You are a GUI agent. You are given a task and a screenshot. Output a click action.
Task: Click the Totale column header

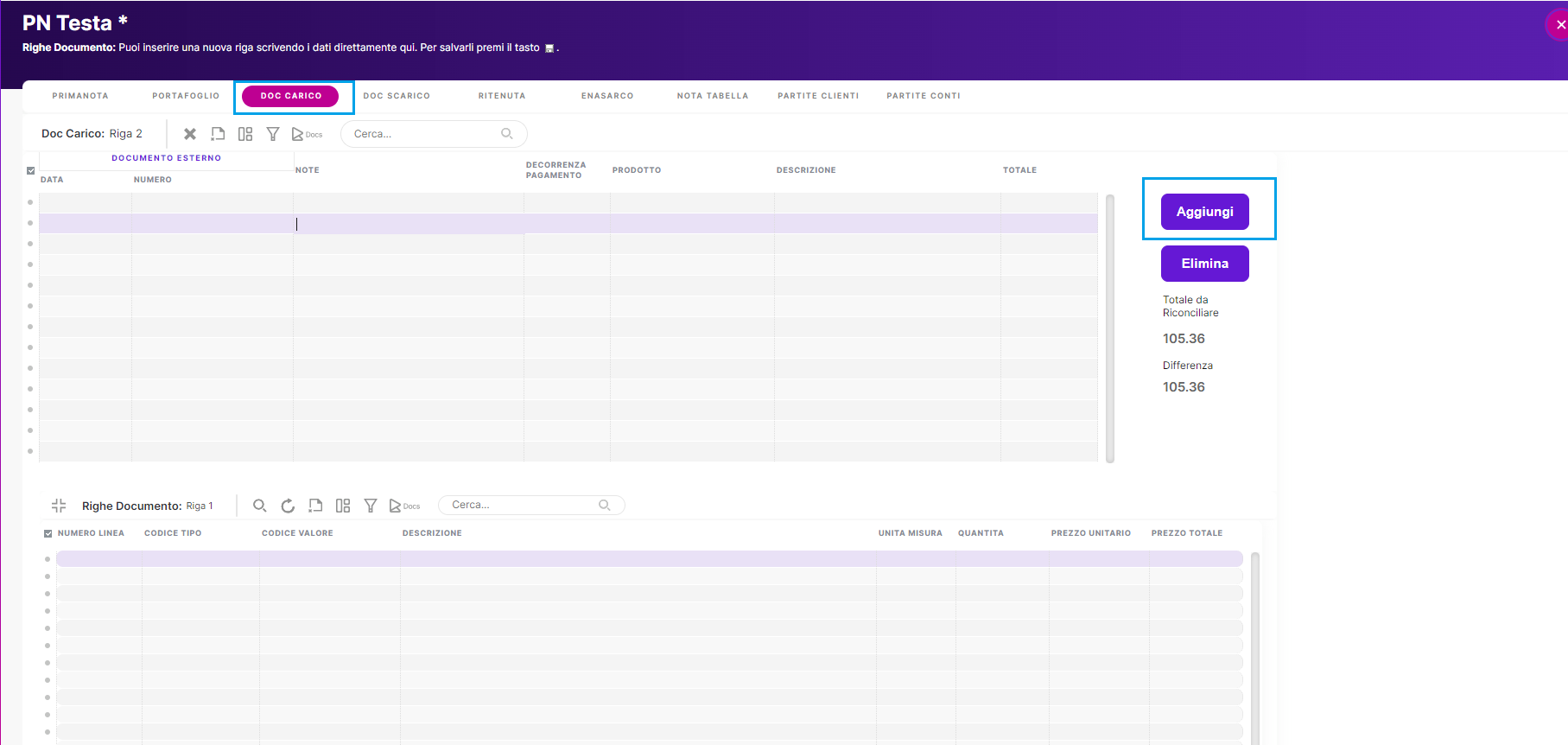(x=1019, y=170)
